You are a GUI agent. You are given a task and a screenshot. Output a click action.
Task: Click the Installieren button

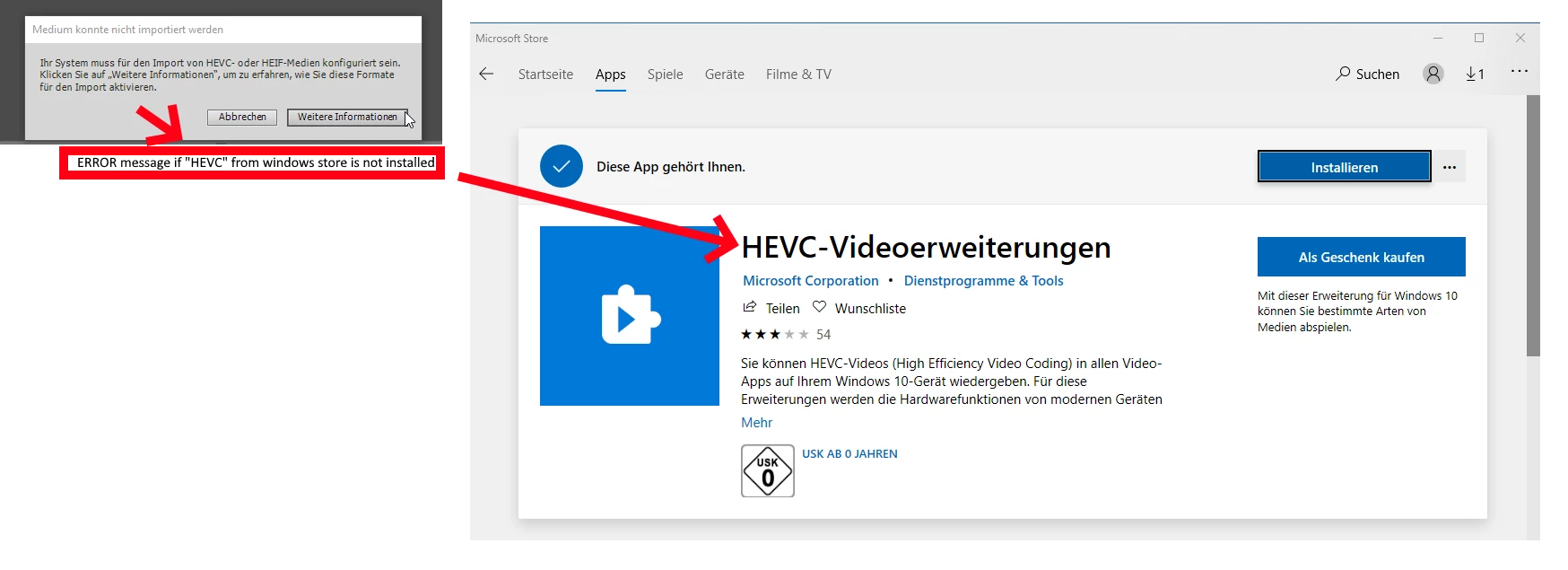(1344, 167)
